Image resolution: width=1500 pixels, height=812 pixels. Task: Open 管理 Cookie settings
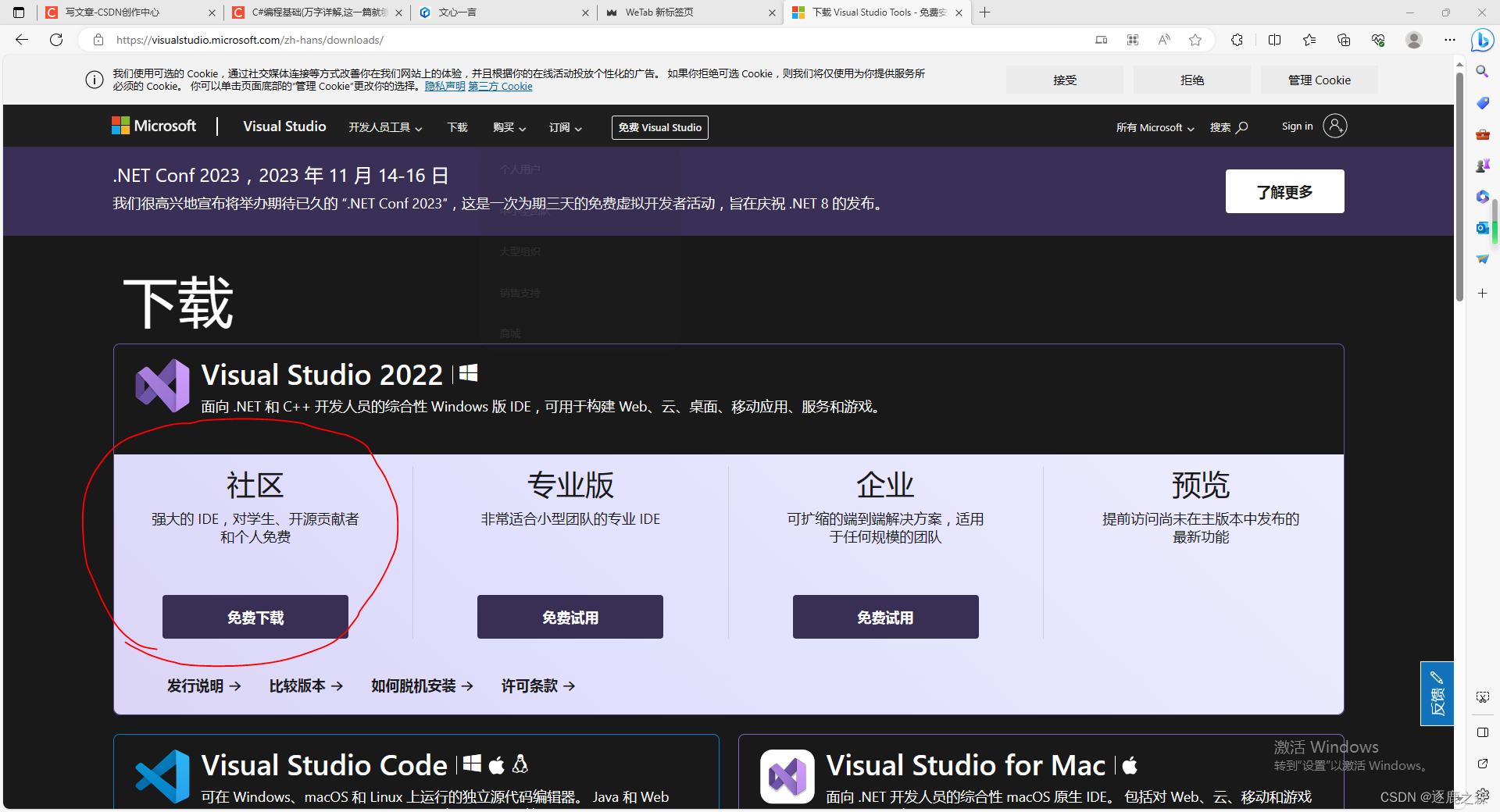[1320, 80]
